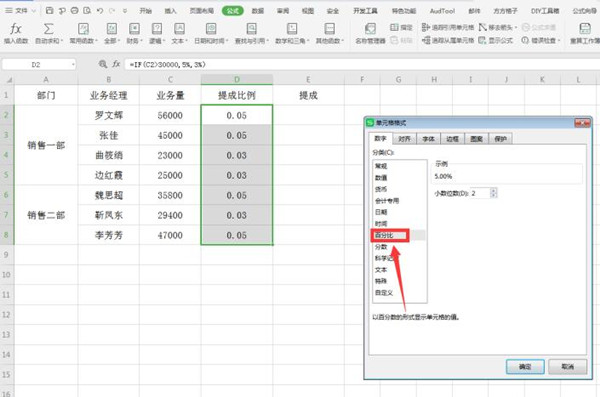Screen dimensions: 600x397
Task: Click the 错误检查 tool
Action: [541, 40]
